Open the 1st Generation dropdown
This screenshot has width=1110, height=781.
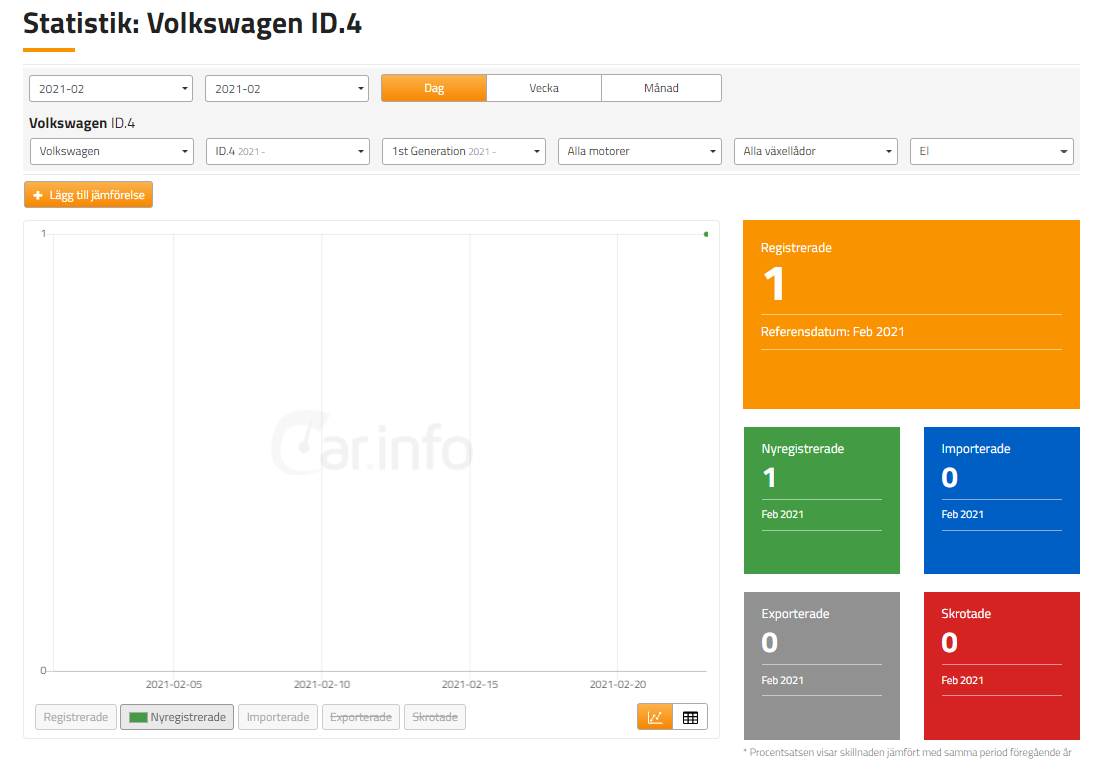point(464,152)
